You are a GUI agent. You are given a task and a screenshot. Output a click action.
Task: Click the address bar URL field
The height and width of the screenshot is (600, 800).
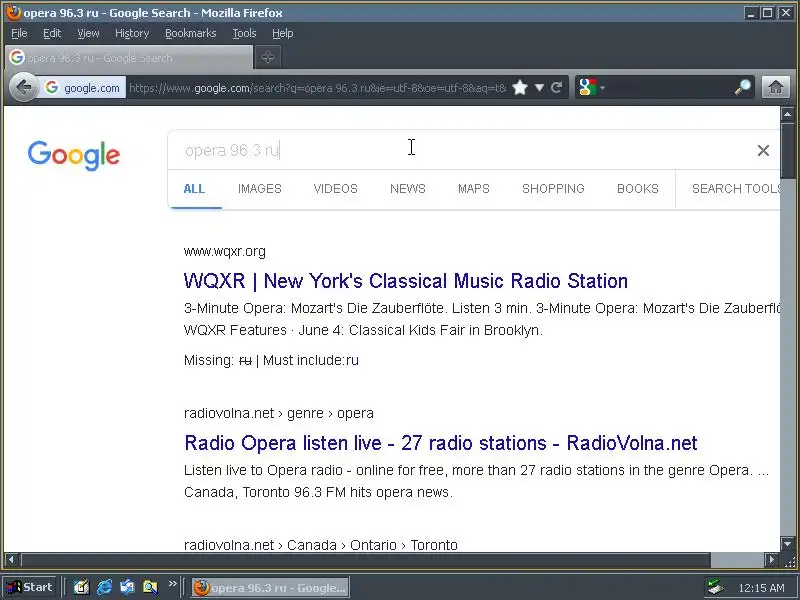(x=317, y=88)
